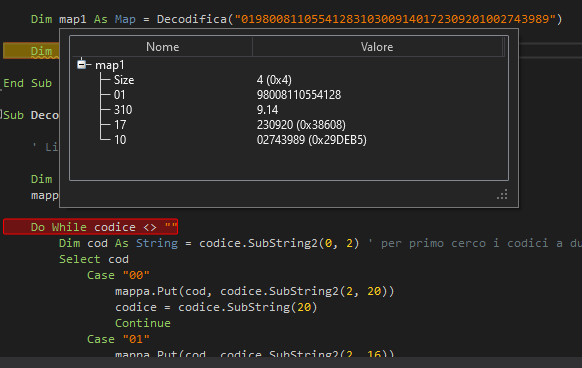
Task: Click the tooltip resize grip
Action: pyautogui.click(x=502, y=195)
